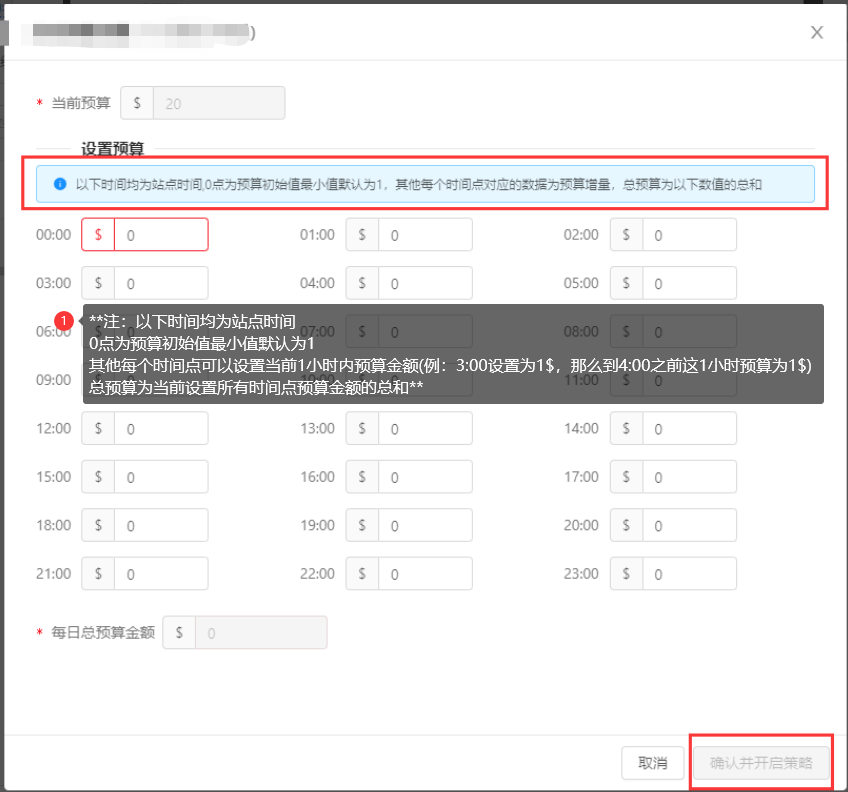Image resolution: width=848 pixels, height=792 pixels.
Task: Click the blue notice text about 站点时间
Action: tap(419, 184)
